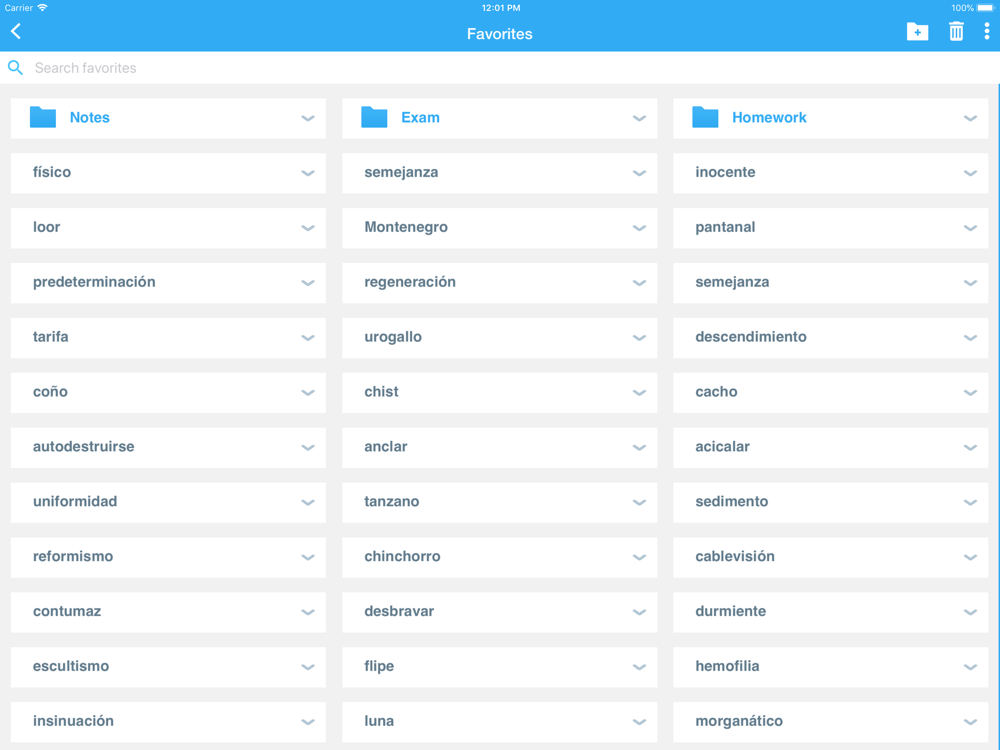The height and width of the screenshot is (750, 1000).
Task: Select the word loor
Action: (x=47, y=227)
